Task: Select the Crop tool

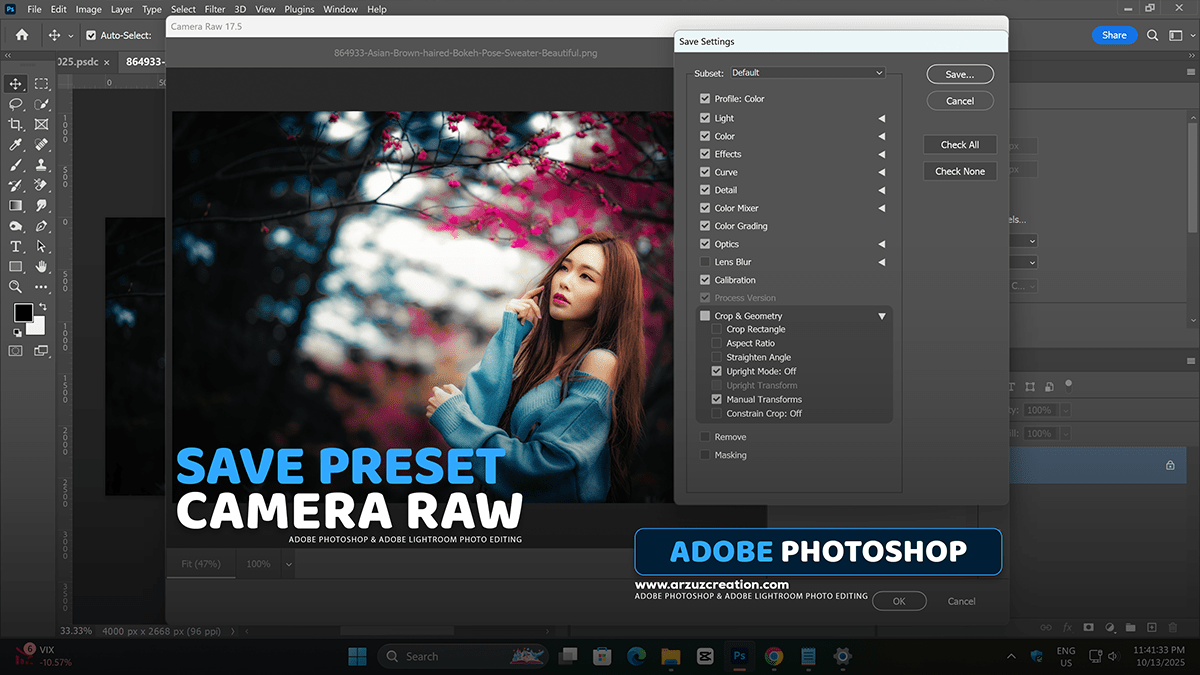Action: (15, 124)
